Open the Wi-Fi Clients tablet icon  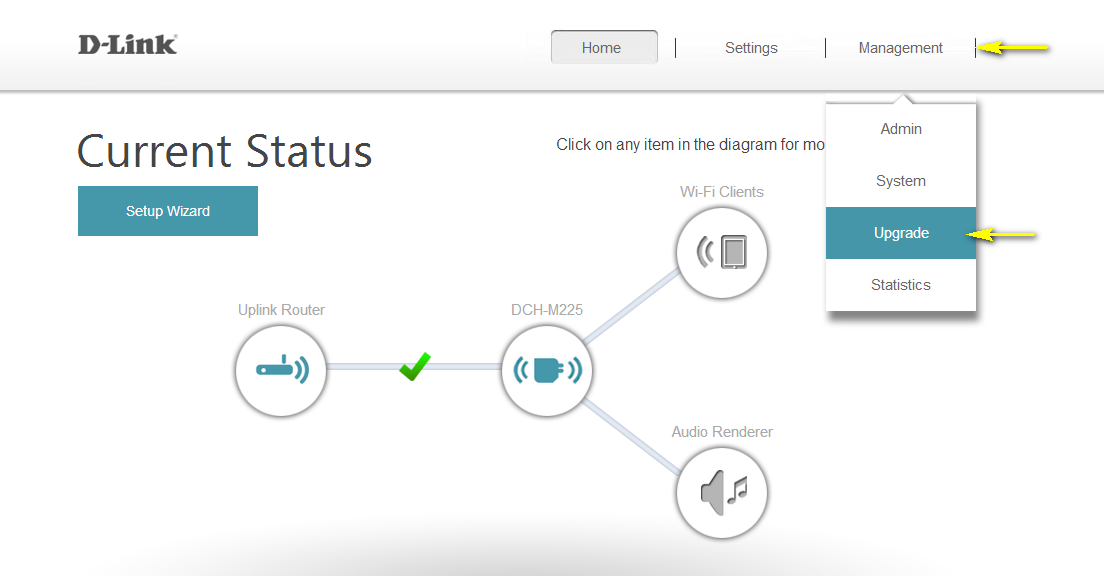(x=722, y=253)
